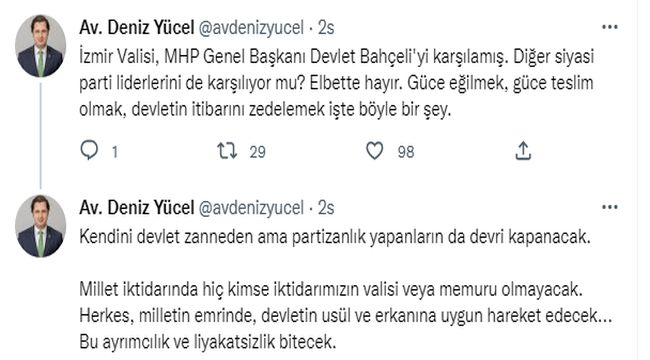This screenshot has width=650, height=360.
Task: Share the first tweet via upload icon
Action: coord(523,151)
